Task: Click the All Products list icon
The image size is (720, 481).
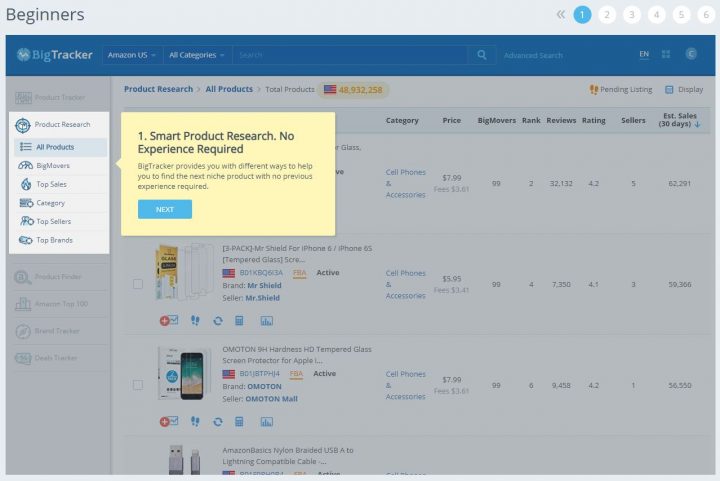Action: pyautogui.click(x=26, y=147)
